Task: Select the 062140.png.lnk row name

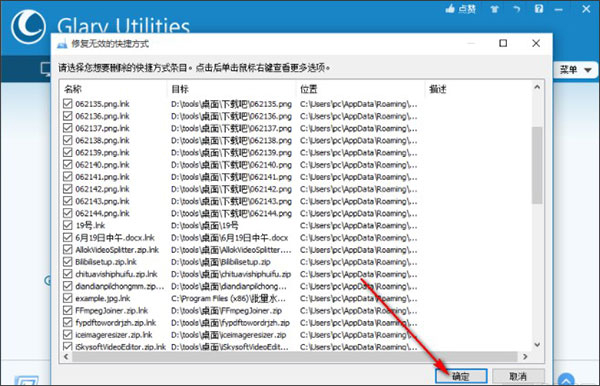Action: [102, 164]
